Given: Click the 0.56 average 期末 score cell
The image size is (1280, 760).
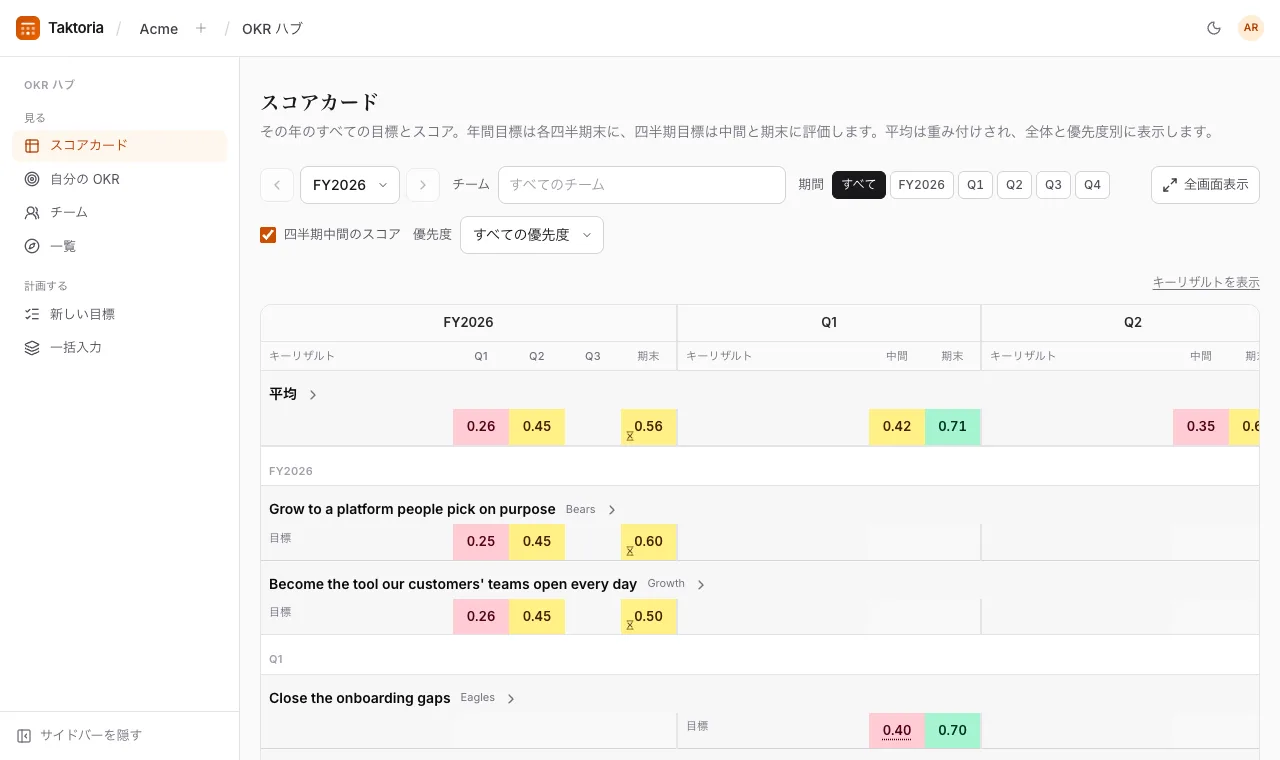Looking at the screenshot, I should tap(648, 427).
